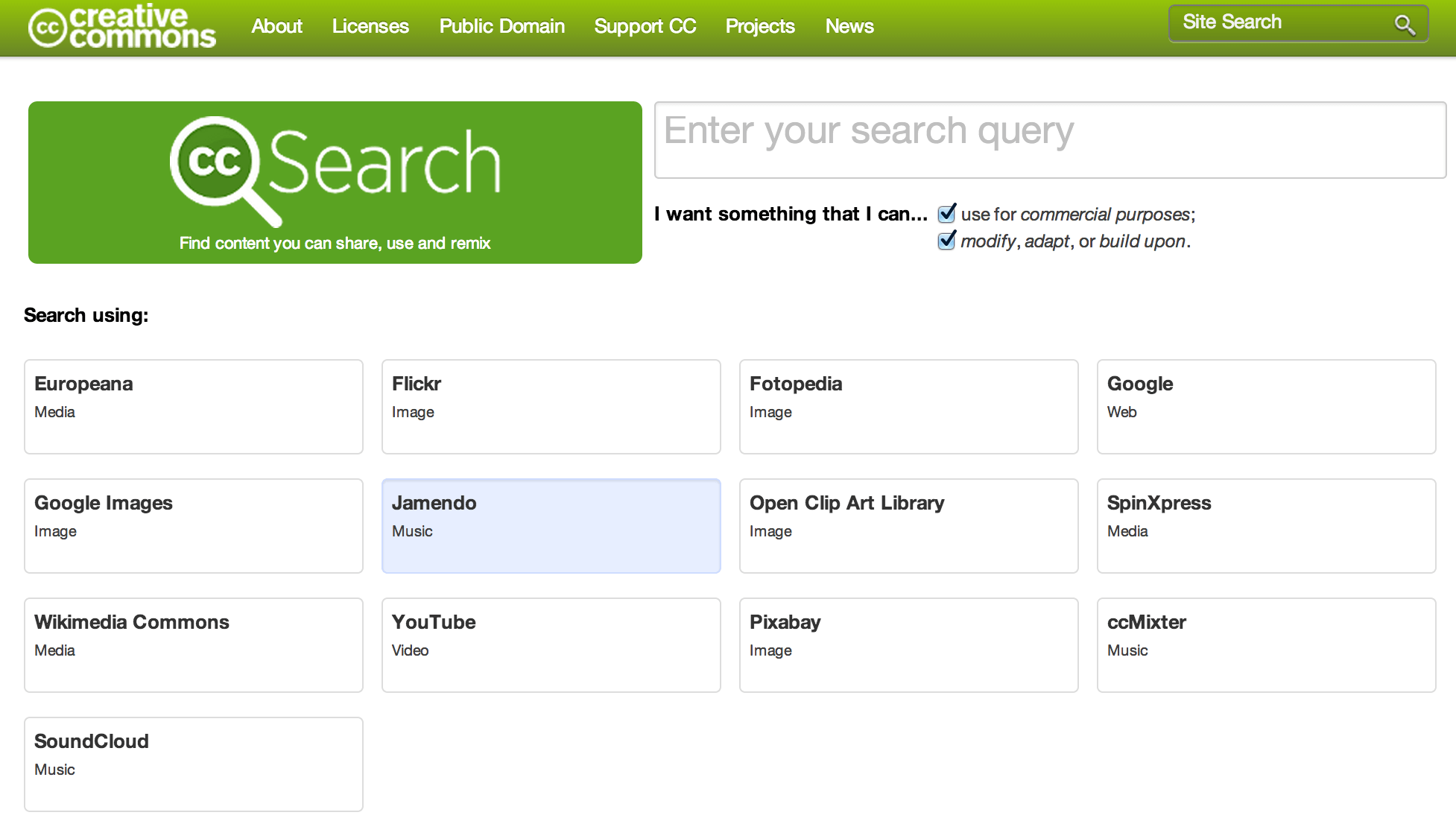The image size is (1456, 824).
Task: Choose YouTube video search
Action: [551, 645]
